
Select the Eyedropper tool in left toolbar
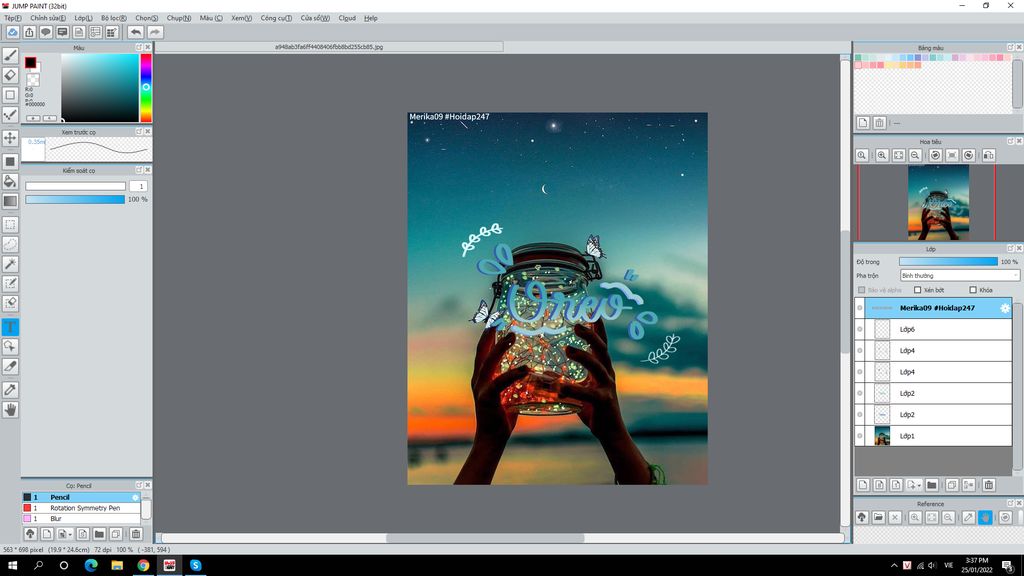pyautogui.click(x=10, y=390)
